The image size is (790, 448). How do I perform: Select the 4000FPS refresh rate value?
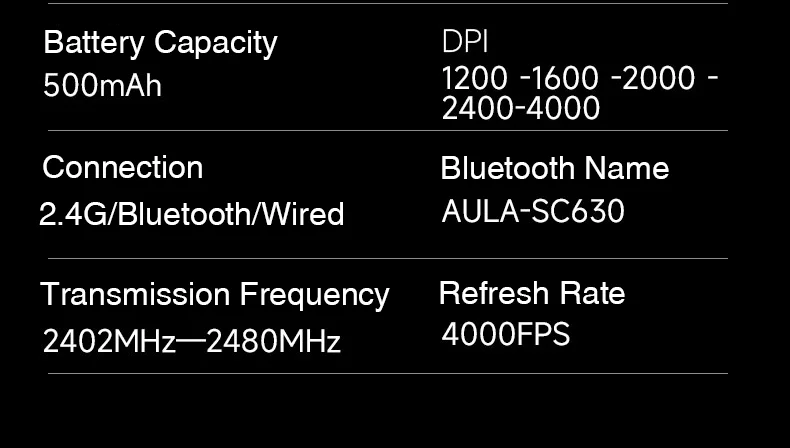[x=505, y=334]
